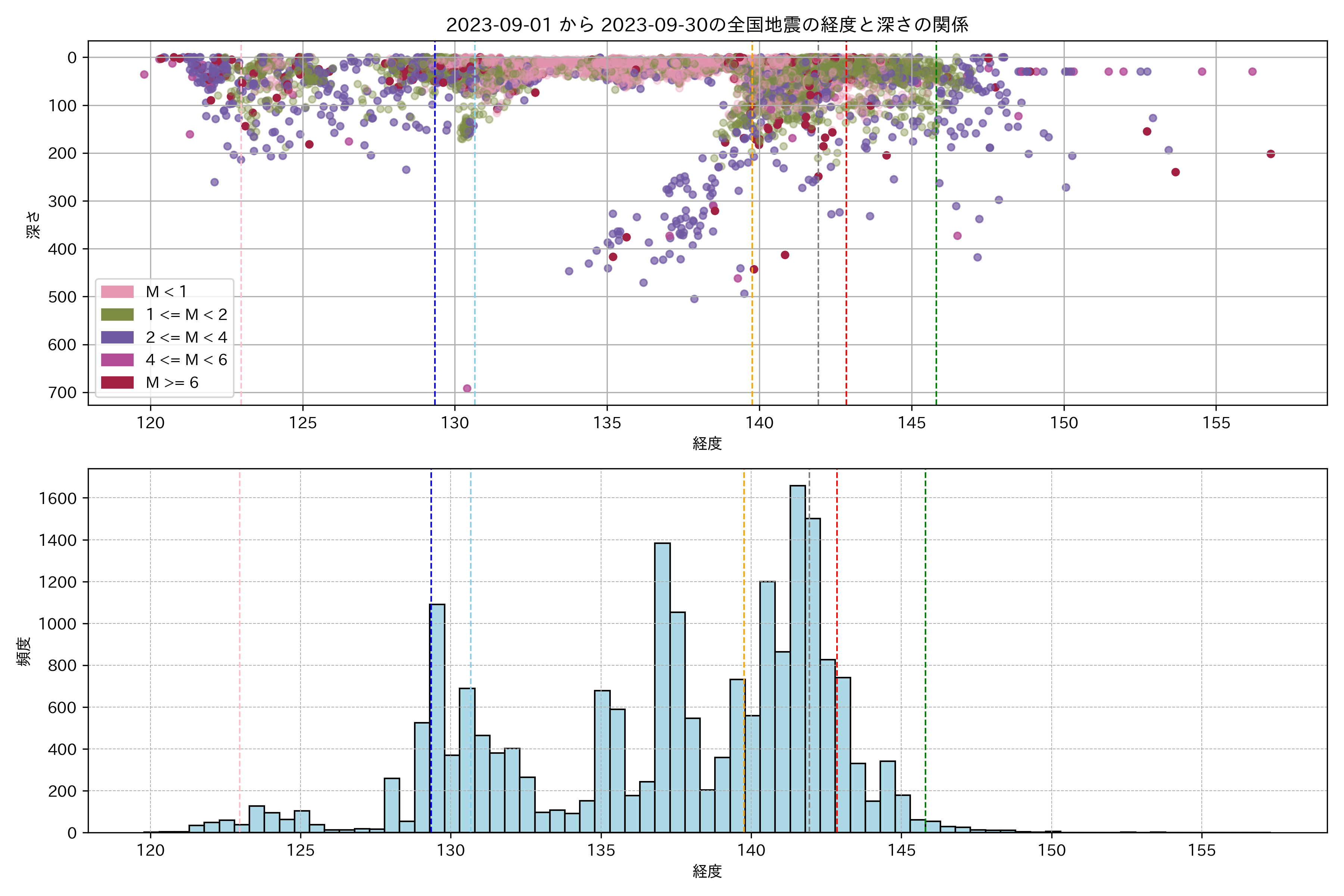The width and height of the screenshot is (1344, 896).
Task: Click the green 1 <= M < 2 swatch
Action: click(117, 315)
